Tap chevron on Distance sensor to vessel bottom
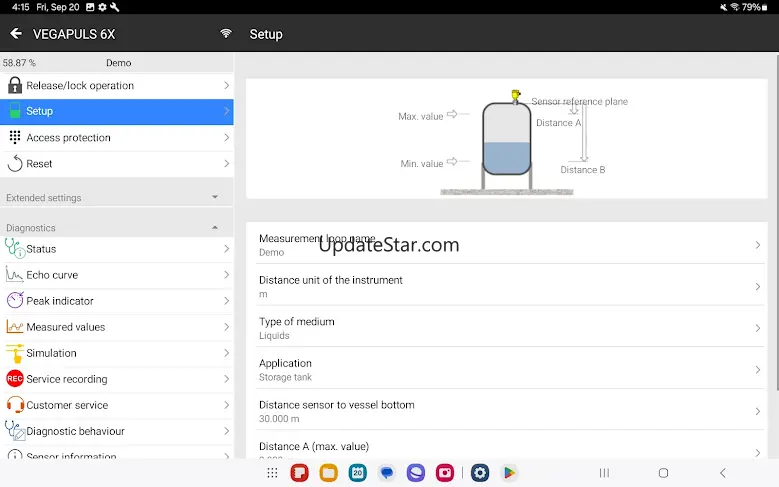 (758, 411)
